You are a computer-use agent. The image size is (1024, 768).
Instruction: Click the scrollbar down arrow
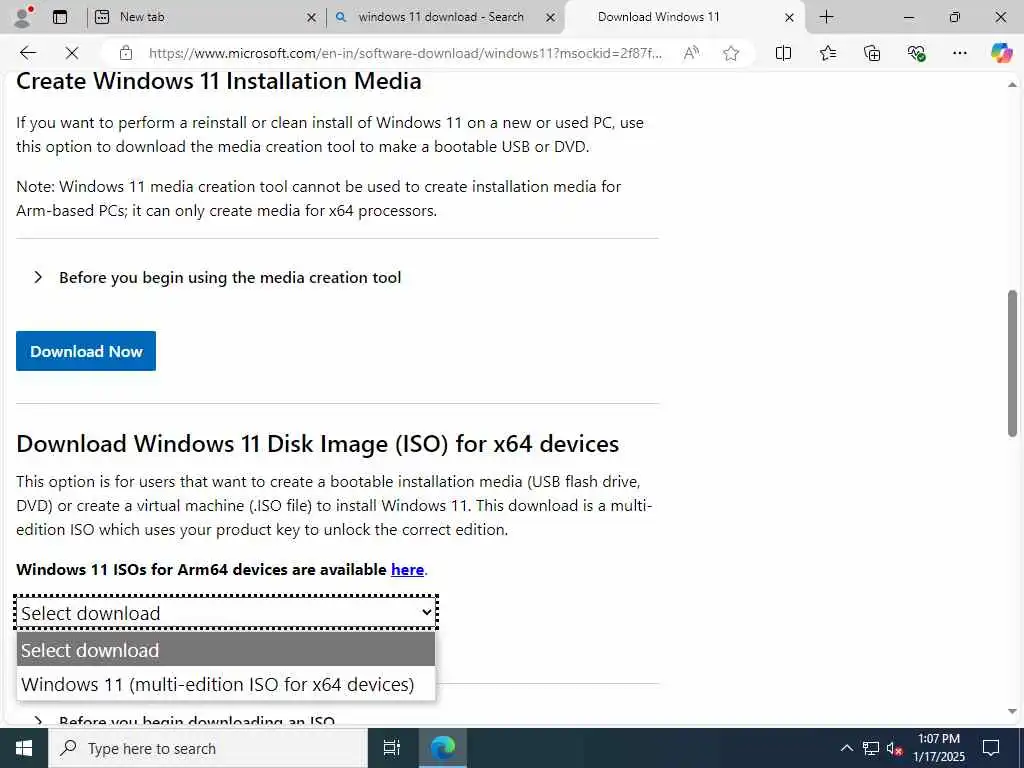click(x=1012, y=711)
